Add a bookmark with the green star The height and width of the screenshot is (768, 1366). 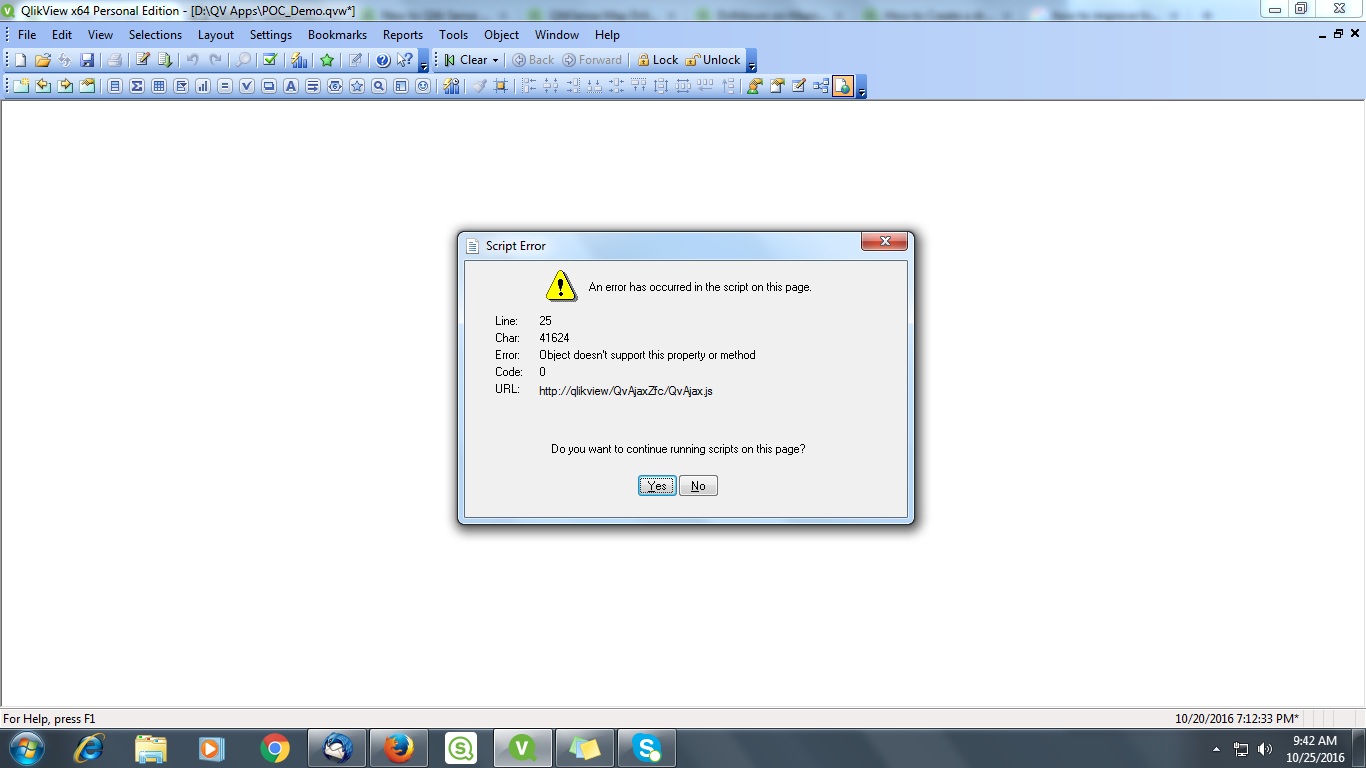click(327, 60)
